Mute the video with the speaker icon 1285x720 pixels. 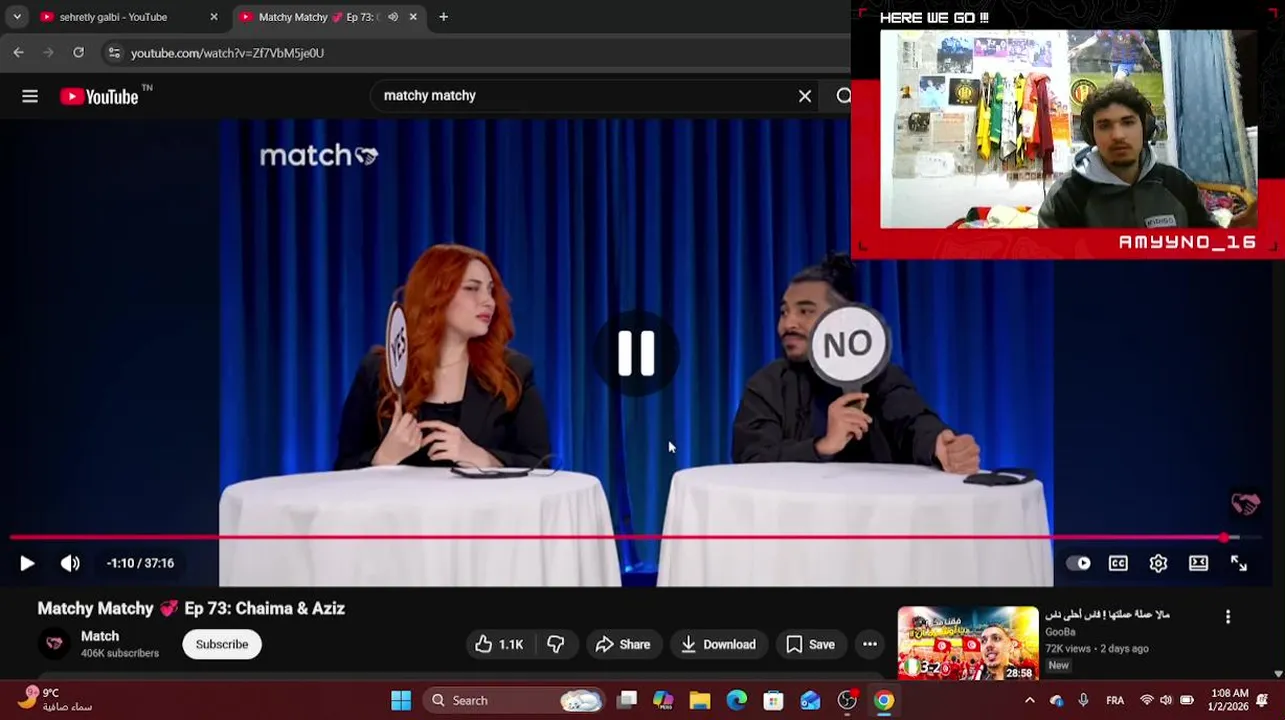coord(70,563)
